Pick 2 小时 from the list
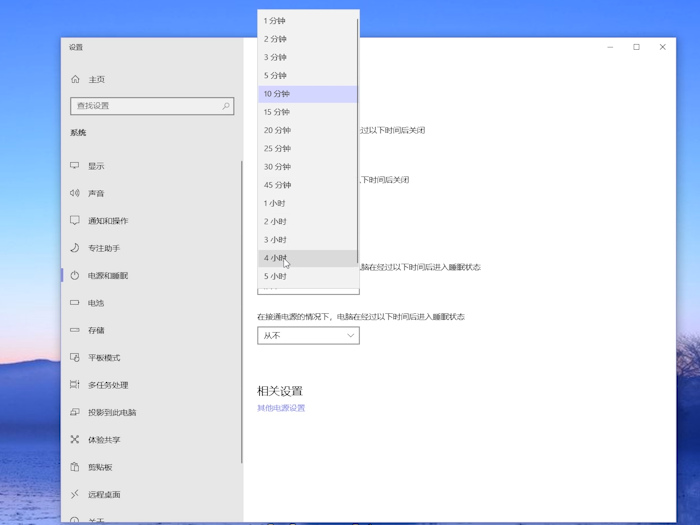This screenshot has width=700, height=525. click(308, 222)
